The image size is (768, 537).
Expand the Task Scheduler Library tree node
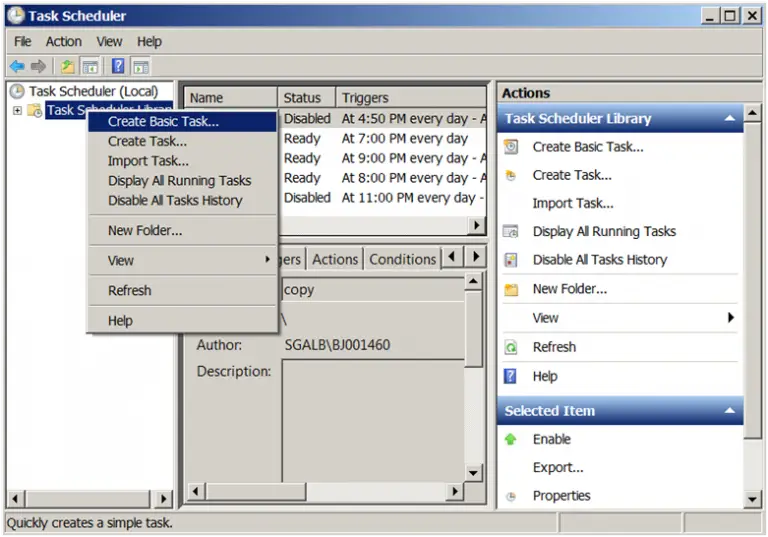18,110
